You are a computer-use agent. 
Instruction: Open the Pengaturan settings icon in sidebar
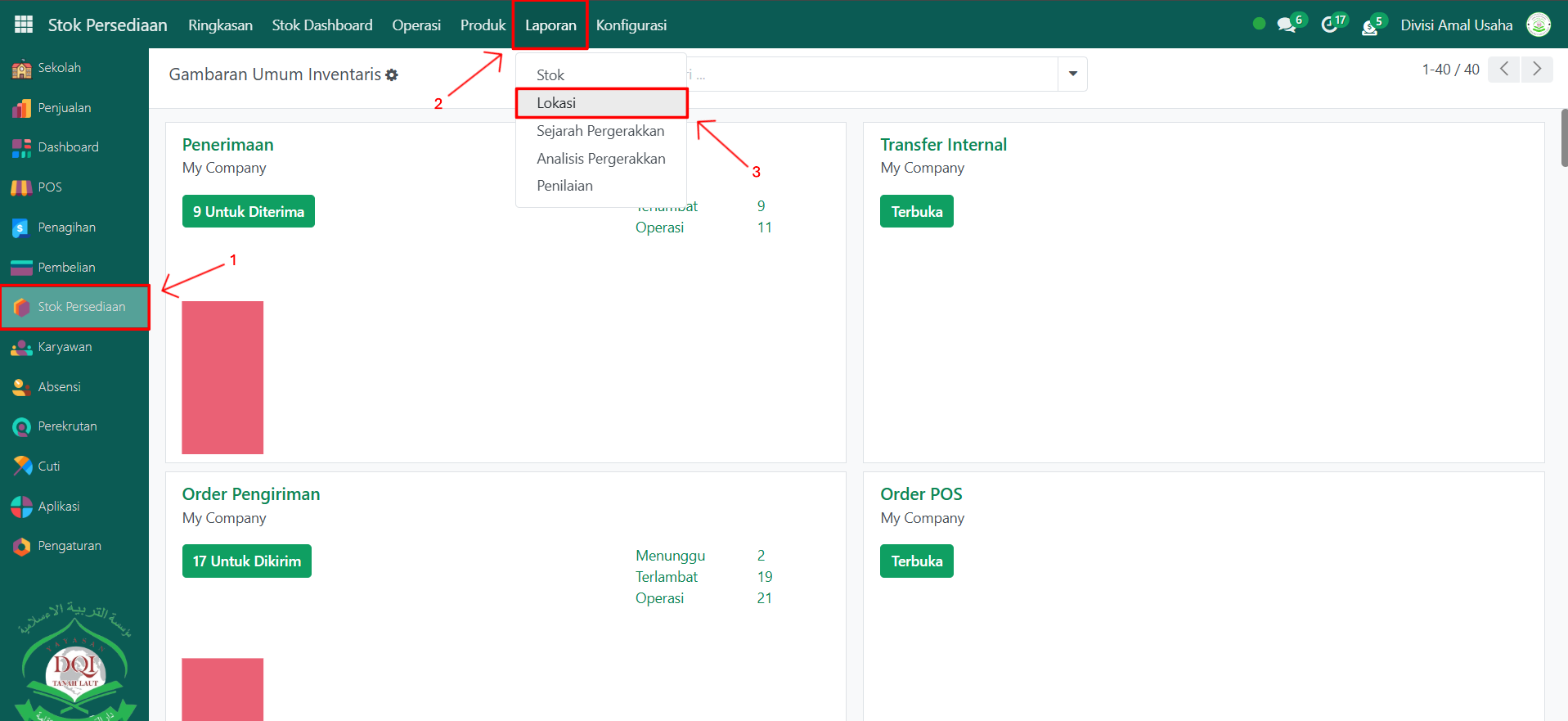pos(21,546)
